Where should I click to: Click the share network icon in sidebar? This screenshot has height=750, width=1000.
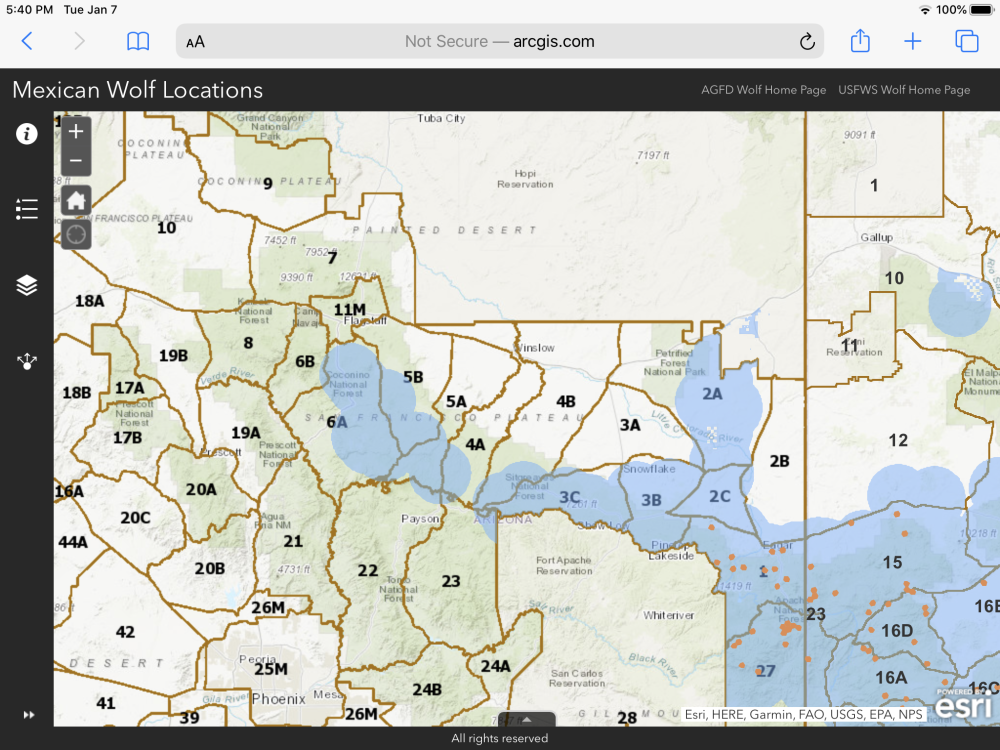click(x=27, y=361)
